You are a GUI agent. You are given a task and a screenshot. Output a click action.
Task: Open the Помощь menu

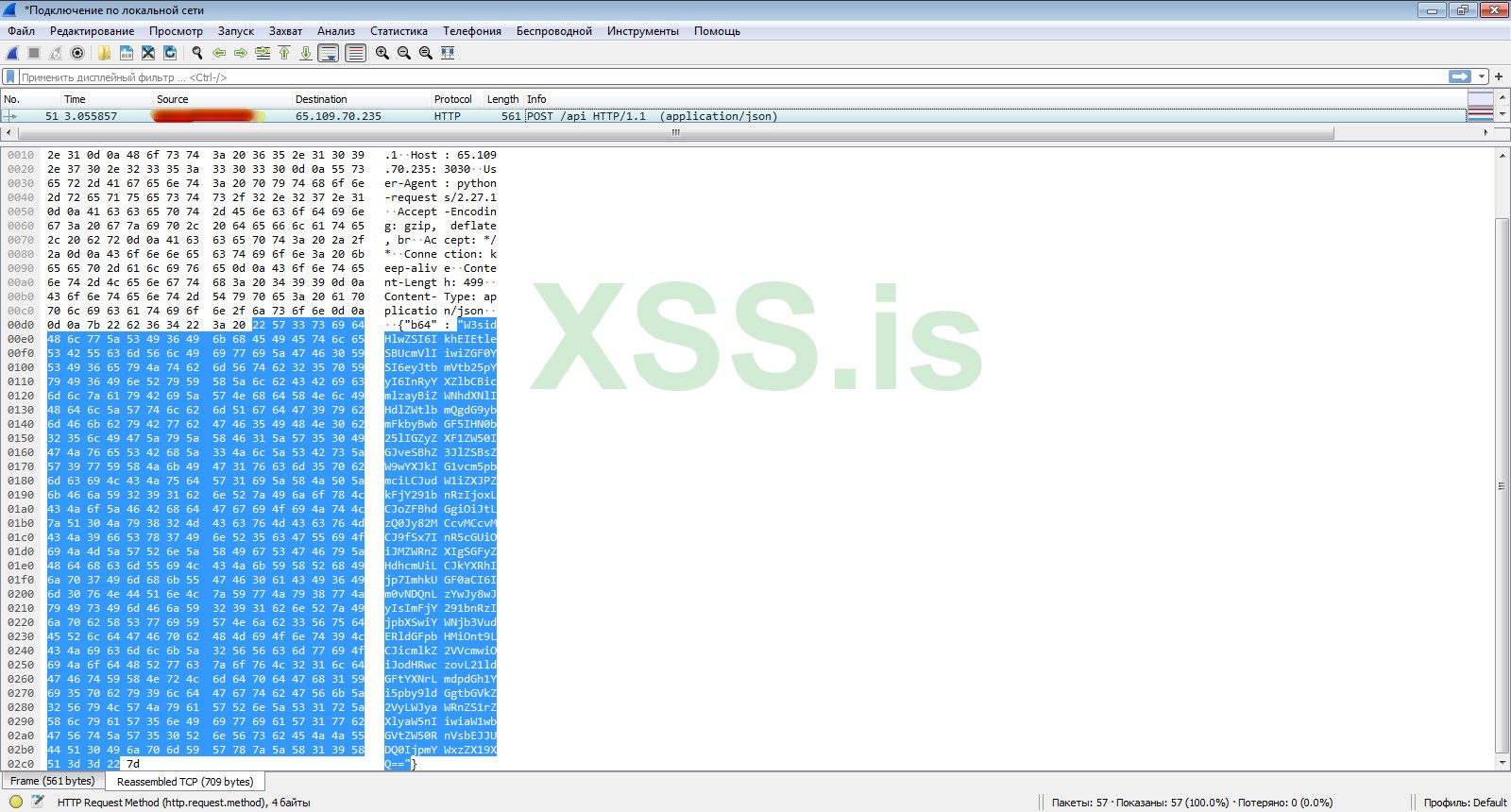coord(718,31)
